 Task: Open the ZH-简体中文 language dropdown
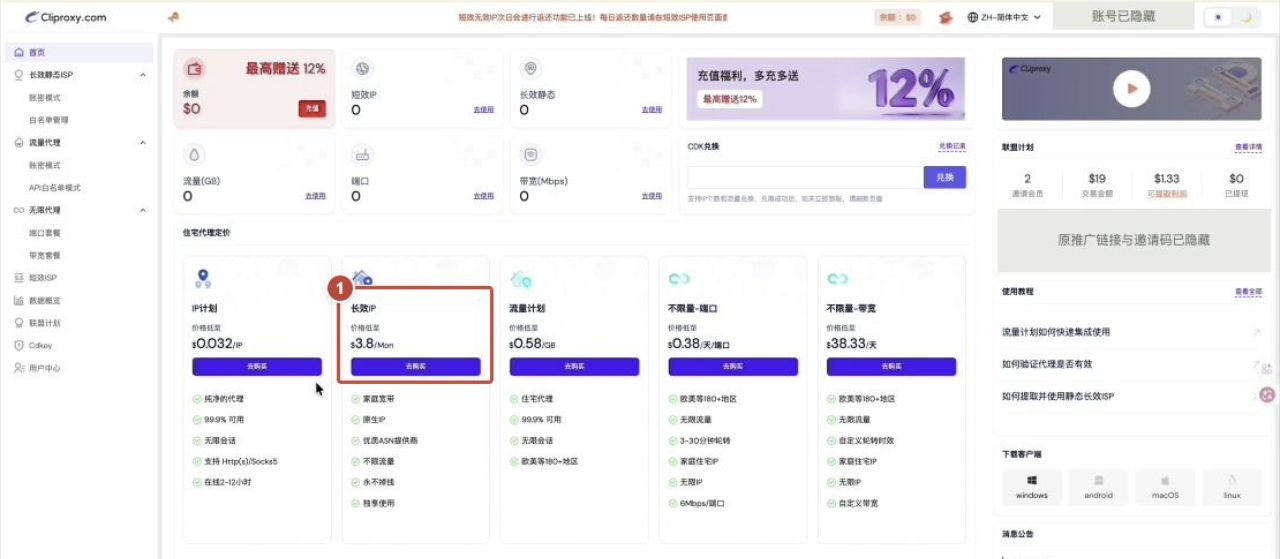tap(1004, 17)
